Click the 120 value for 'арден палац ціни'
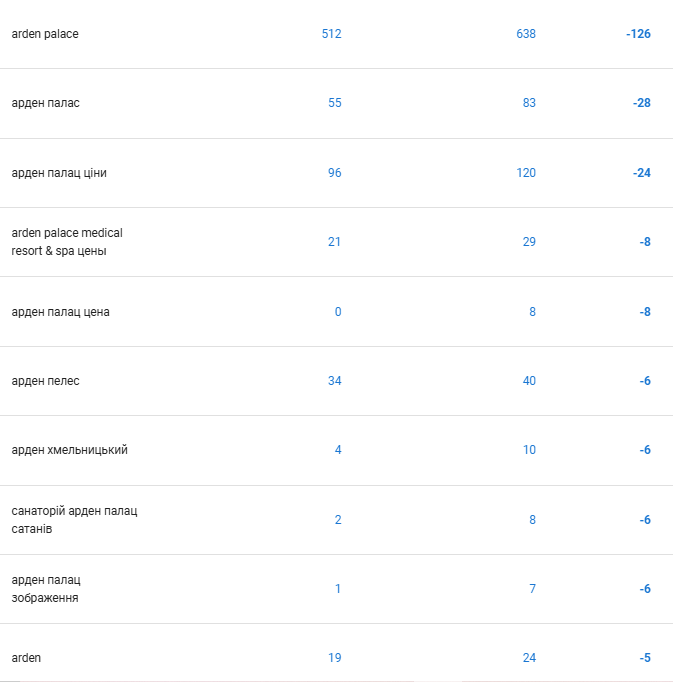 pos(526,173)
